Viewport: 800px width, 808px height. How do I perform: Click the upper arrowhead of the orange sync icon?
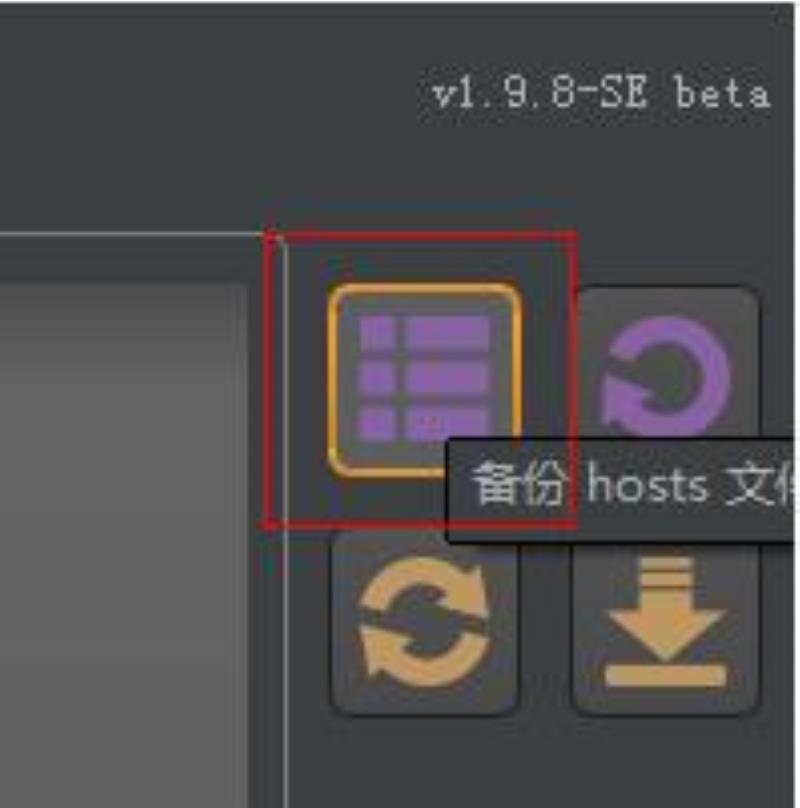472,585
